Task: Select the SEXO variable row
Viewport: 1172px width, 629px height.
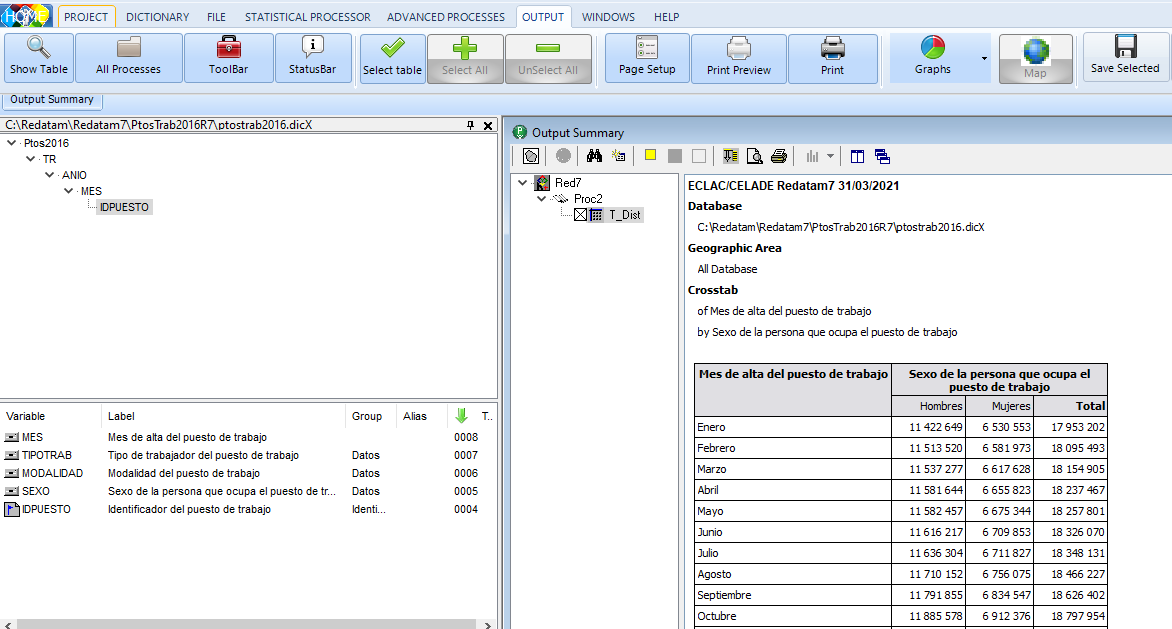Action: tap(36, 491)
